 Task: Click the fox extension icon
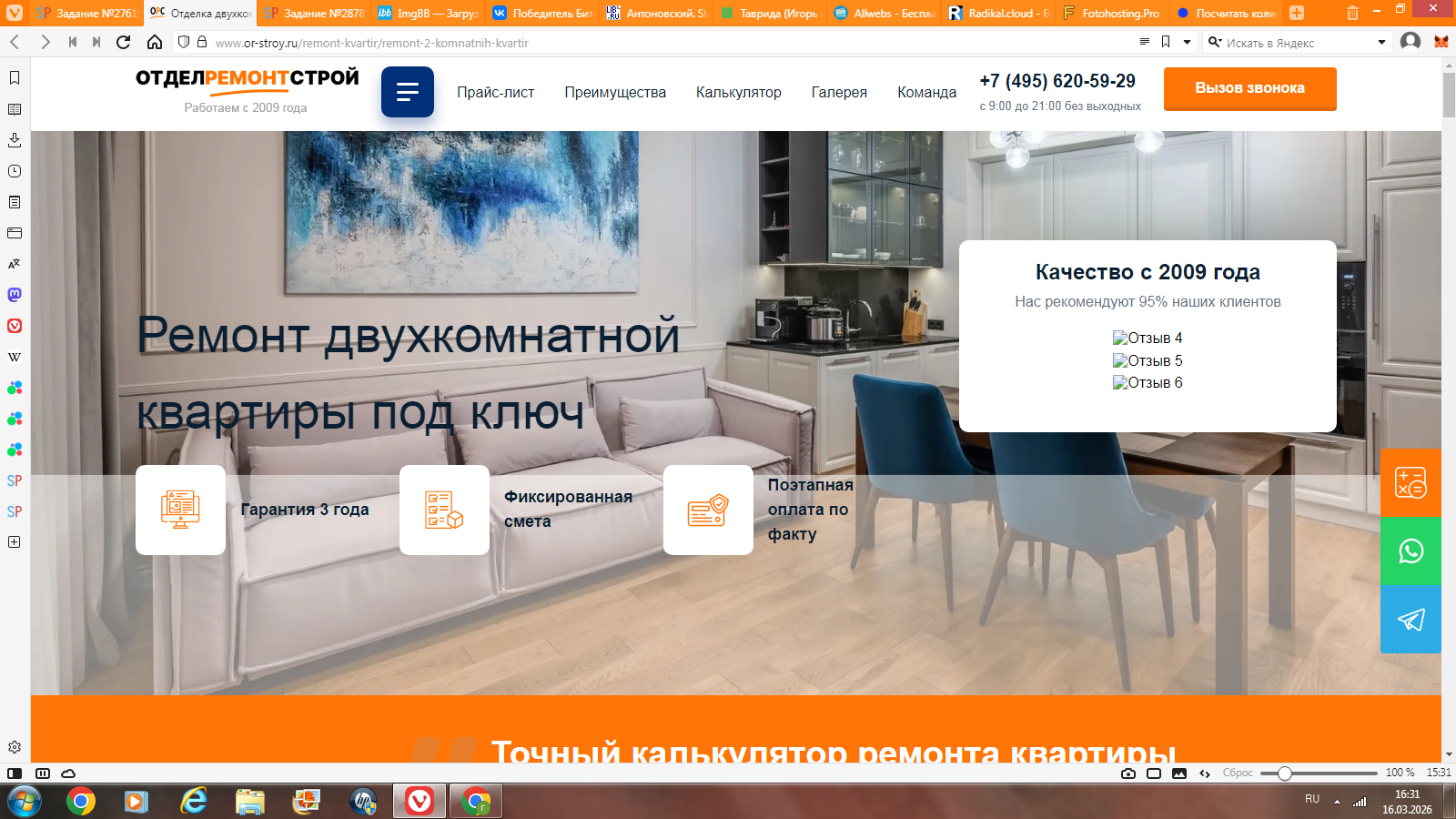pos(1441,42)
